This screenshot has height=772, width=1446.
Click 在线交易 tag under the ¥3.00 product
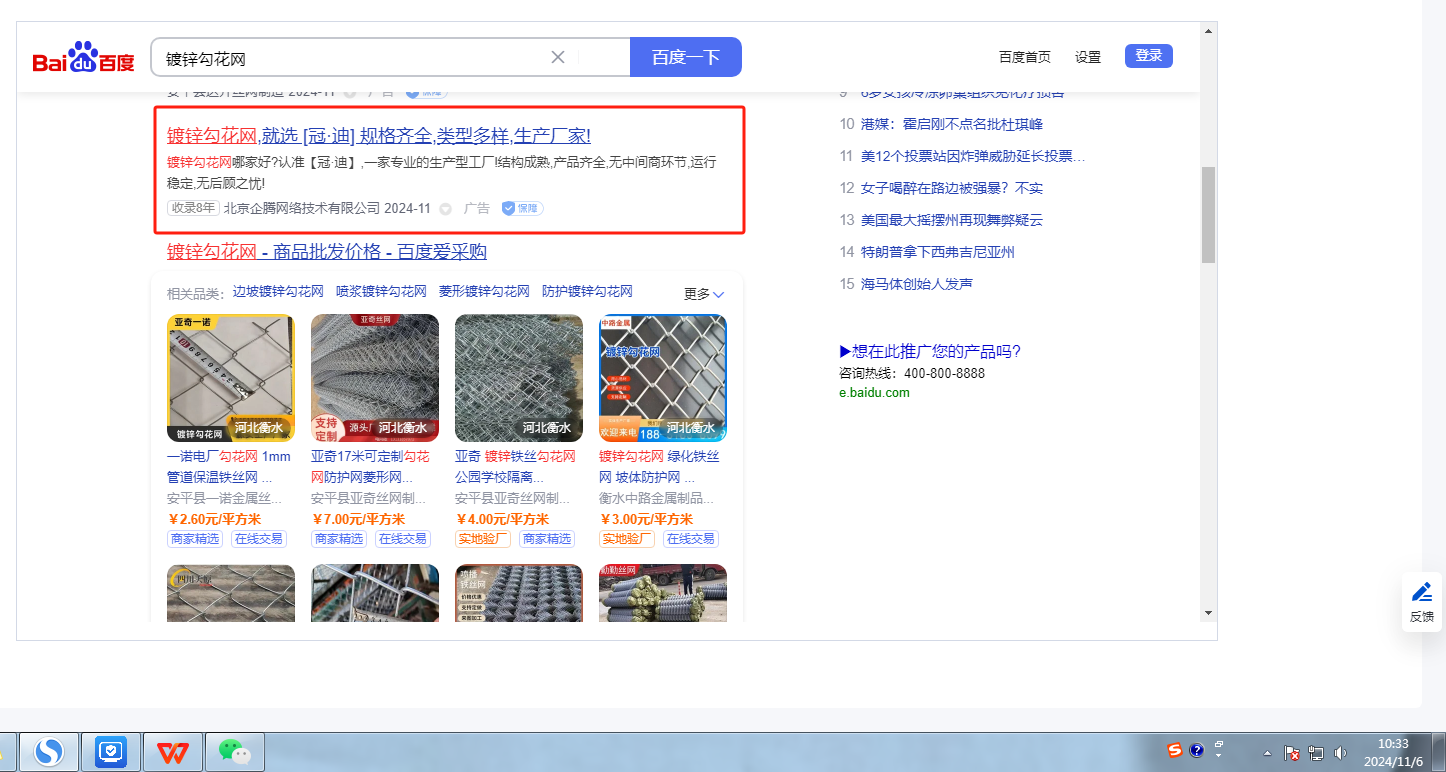689,539
